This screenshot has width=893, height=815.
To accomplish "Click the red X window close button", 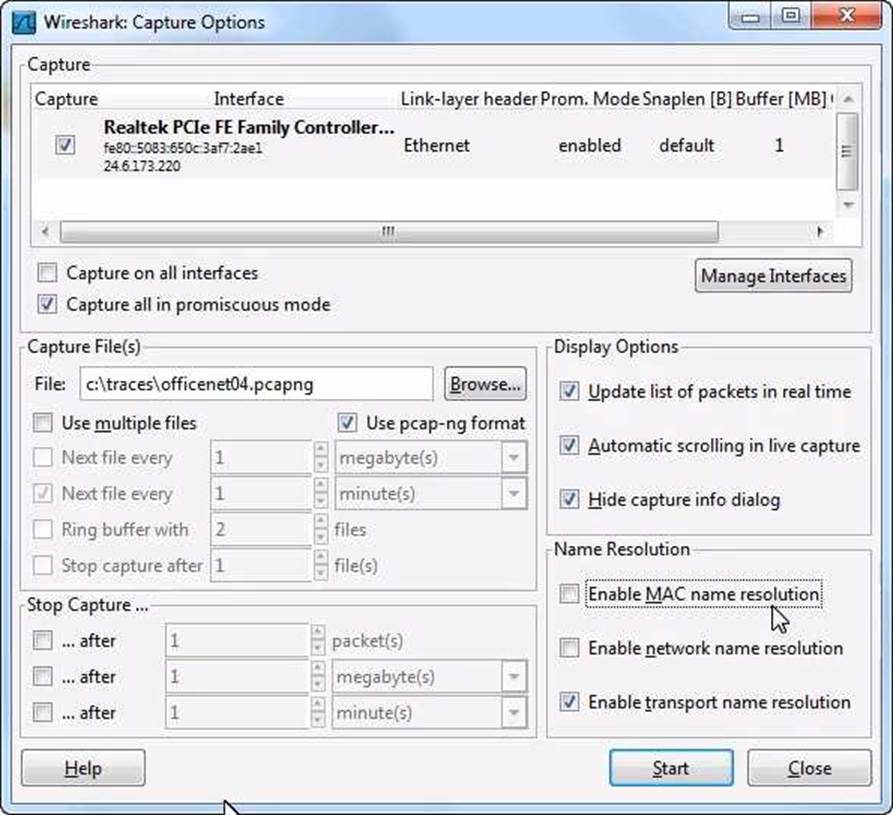I will (846, 16).
